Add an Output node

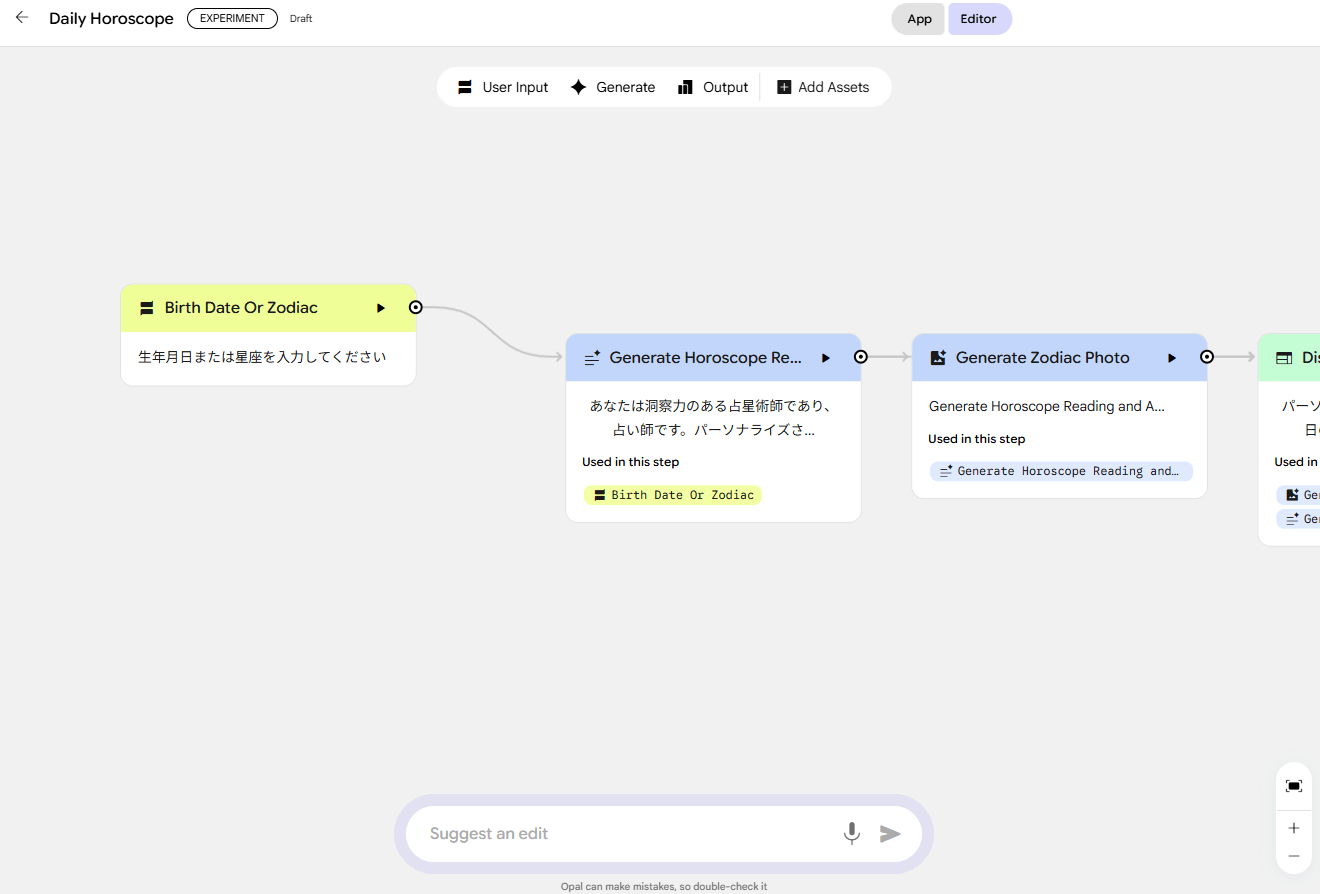pos(713,87)
